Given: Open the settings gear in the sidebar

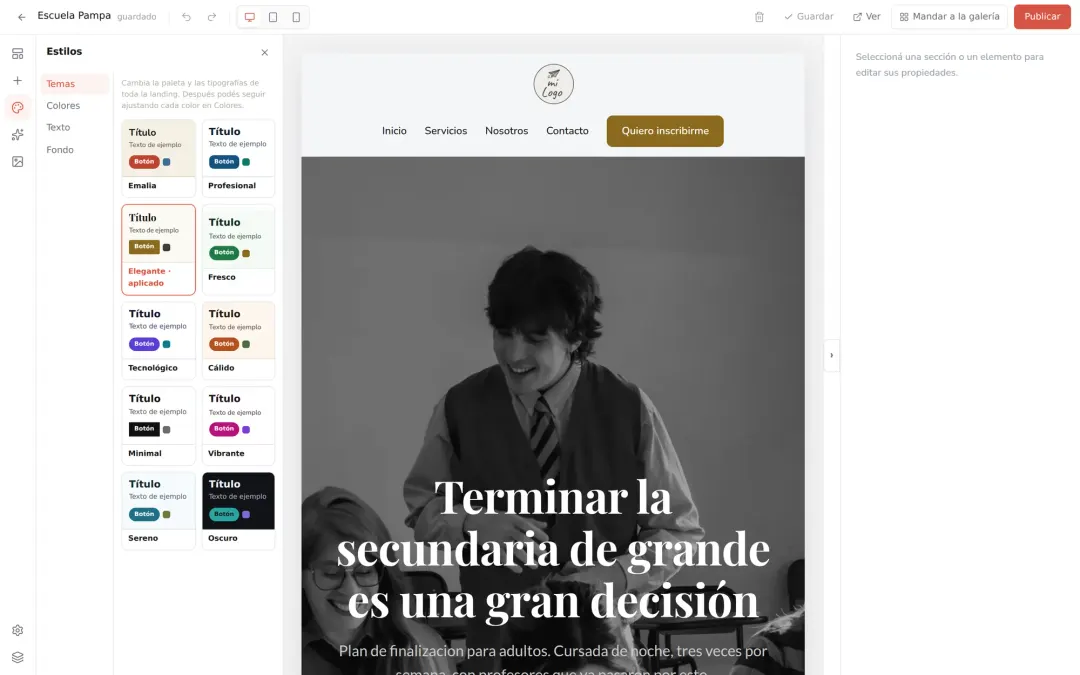Looking at the screenshot, I should (x=18, y=630).
